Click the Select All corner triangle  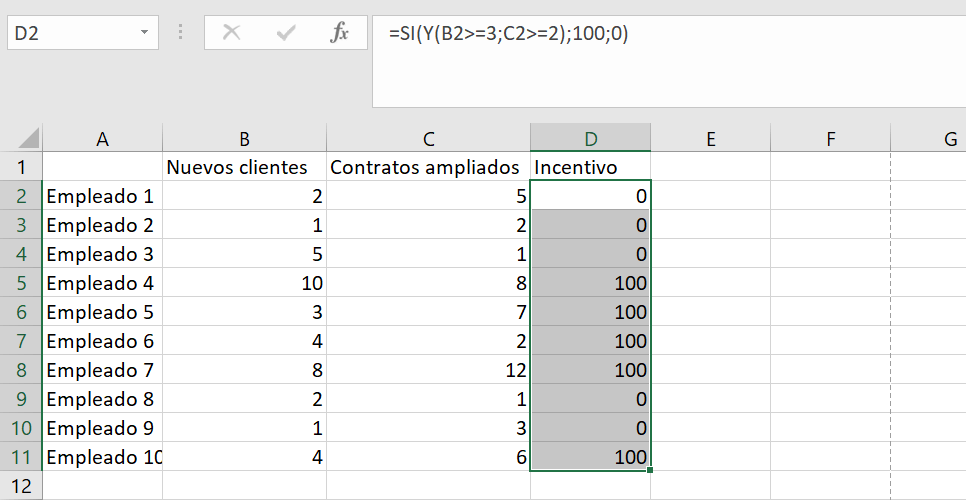(x=29, y=138)
